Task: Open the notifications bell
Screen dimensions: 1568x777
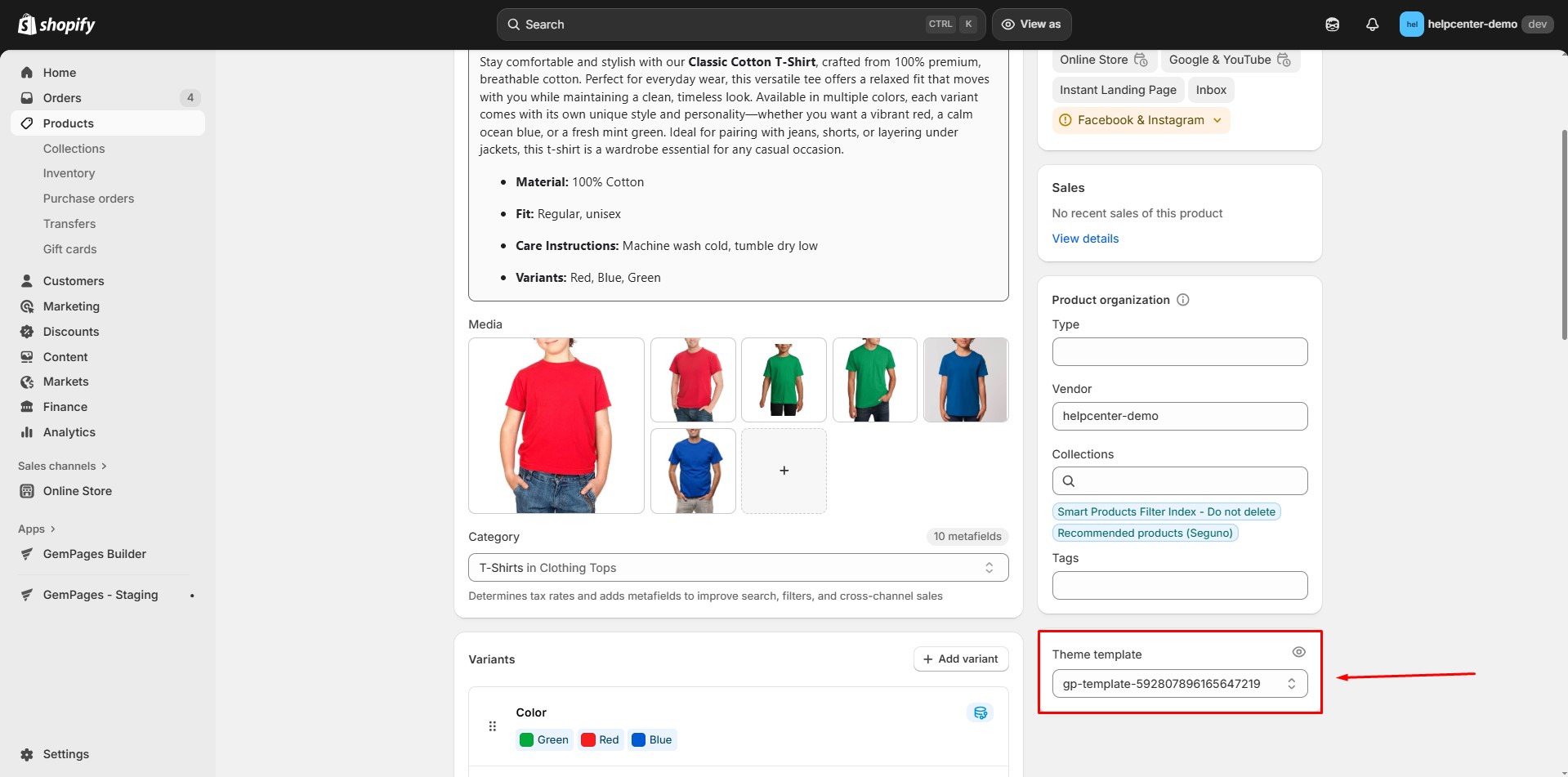Action: (1372, 25)
